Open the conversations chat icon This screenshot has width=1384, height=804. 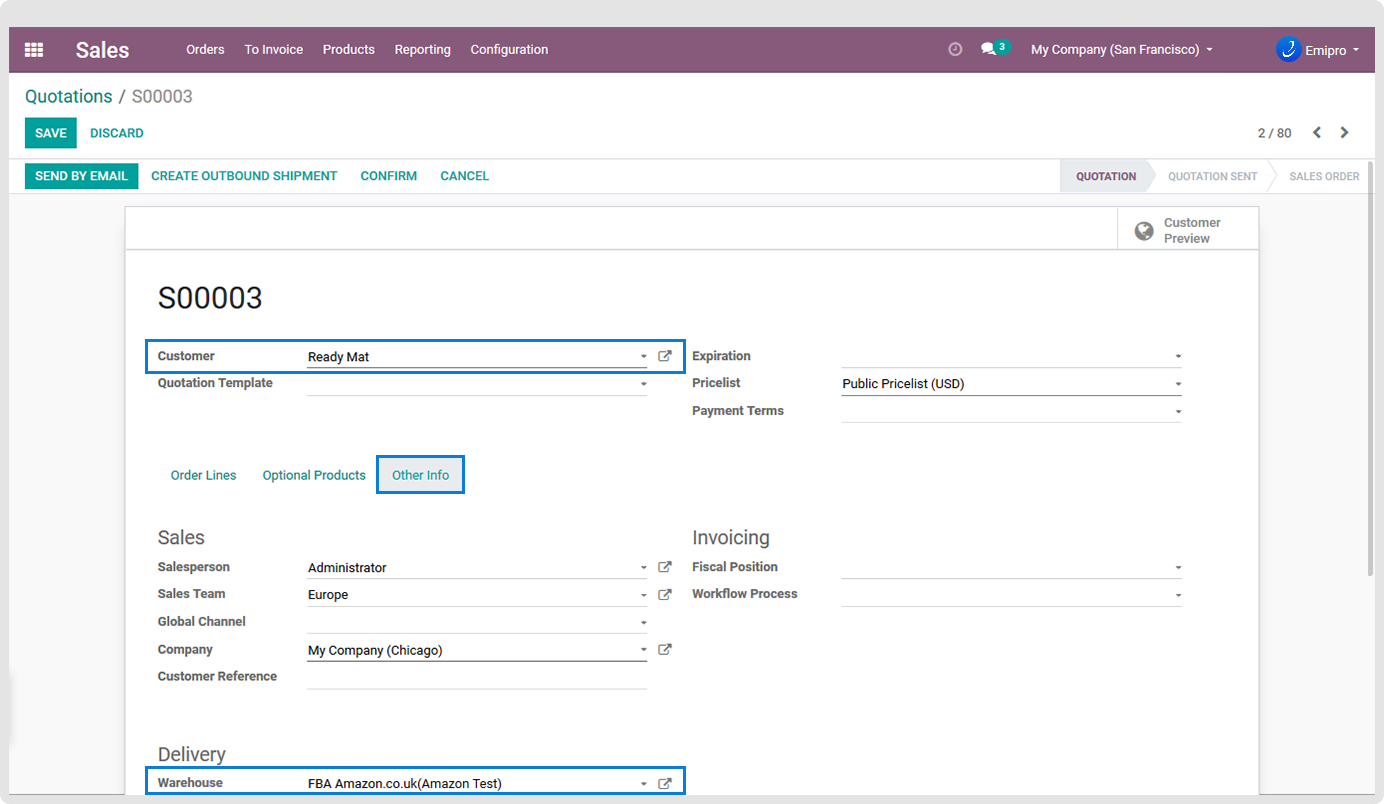(988, 49)
